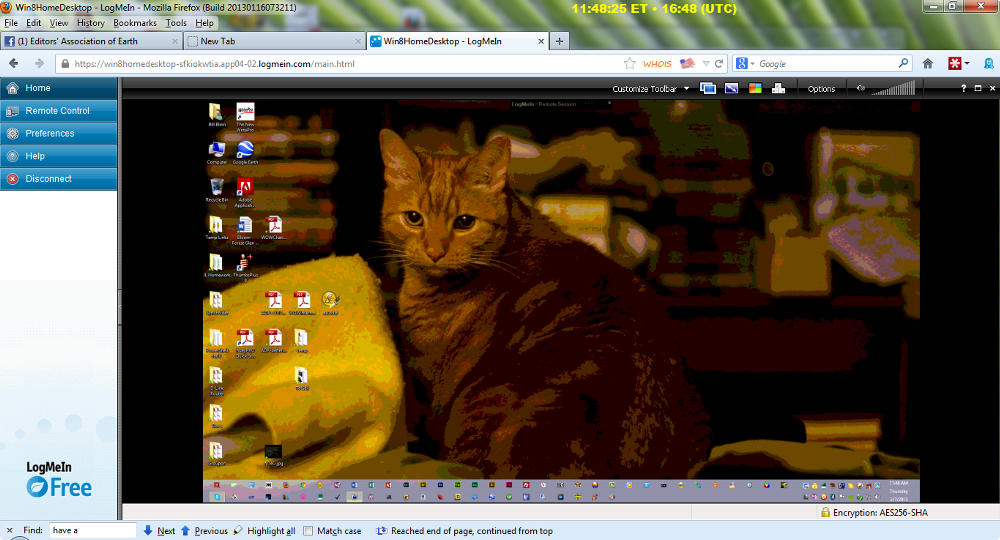Open the Home item in LogMeIn sidebar

pyautogui.click(x=59, y=88)
